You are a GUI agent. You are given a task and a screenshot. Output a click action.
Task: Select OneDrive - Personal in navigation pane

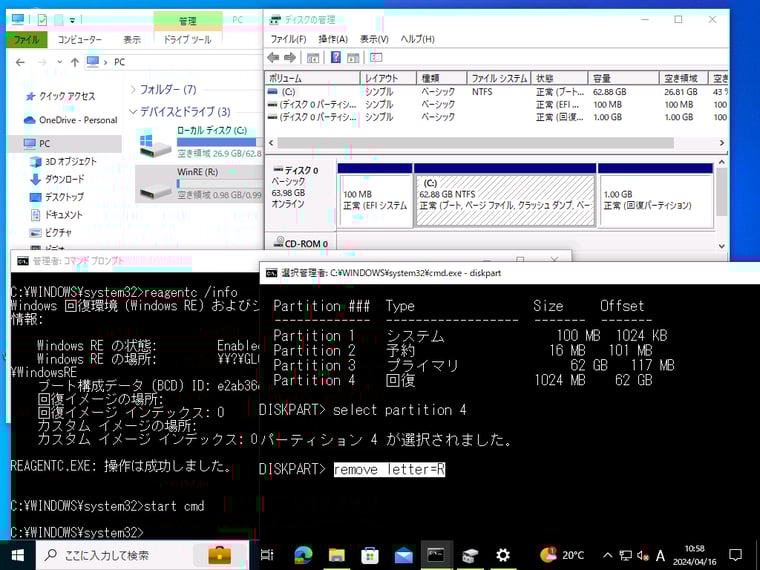click(x=78, y=120)
